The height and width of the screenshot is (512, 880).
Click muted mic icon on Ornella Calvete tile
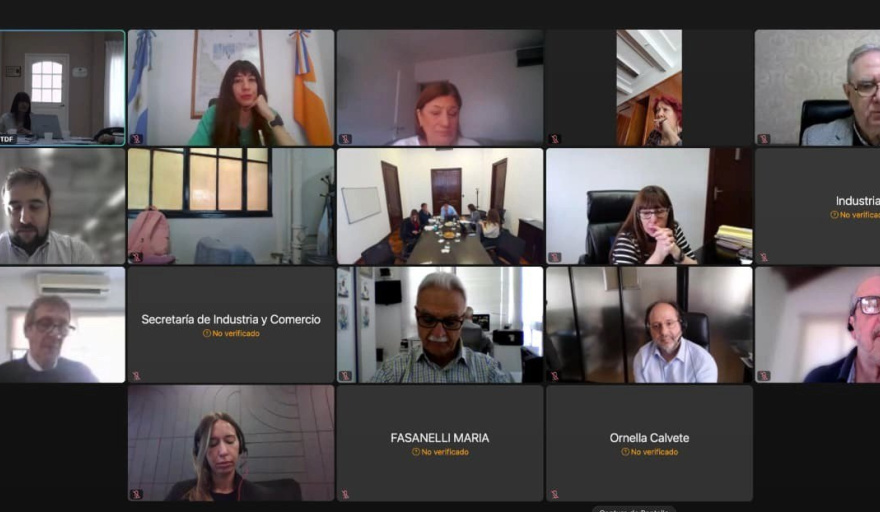554,495
